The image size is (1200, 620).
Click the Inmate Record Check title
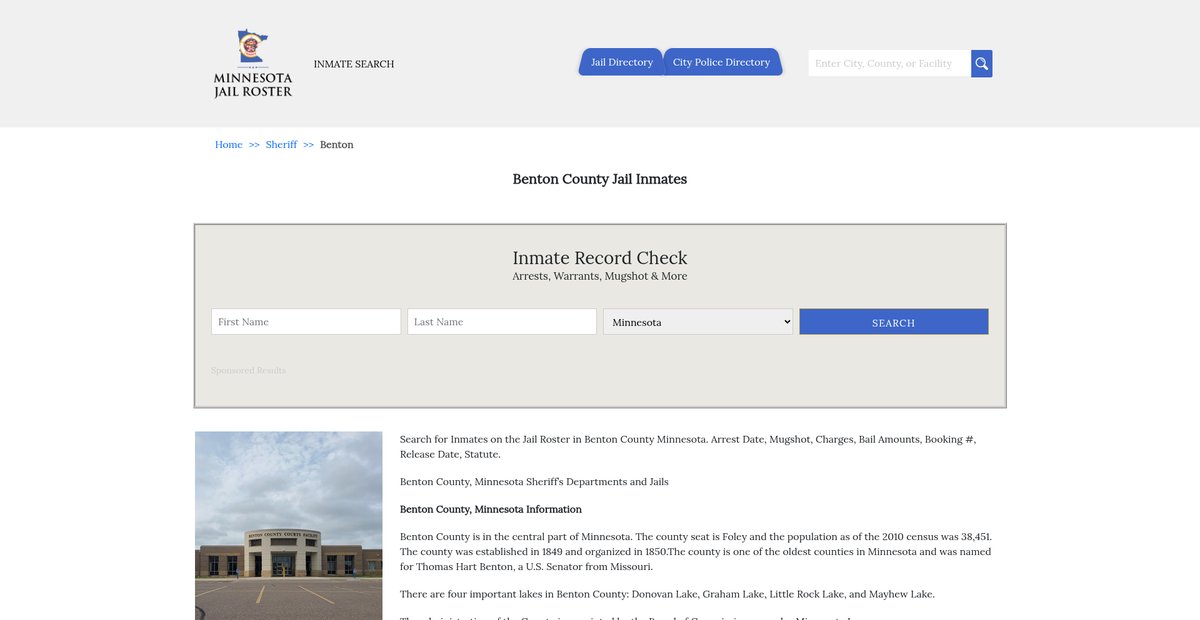[600, 258]
